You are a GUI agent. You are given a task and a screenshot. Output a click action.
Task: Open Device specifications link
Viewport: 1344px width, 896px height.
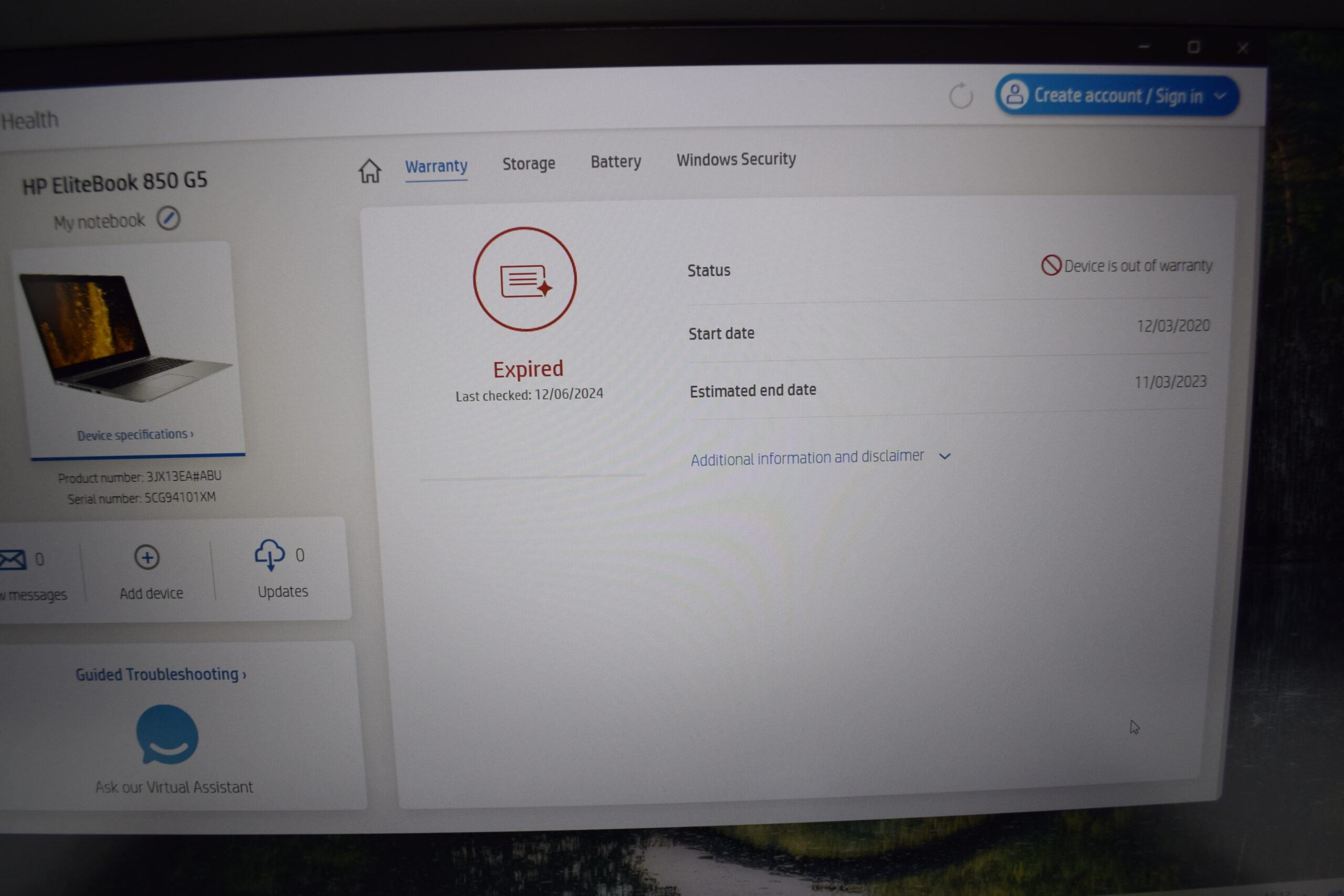click(x=135, y=435)
